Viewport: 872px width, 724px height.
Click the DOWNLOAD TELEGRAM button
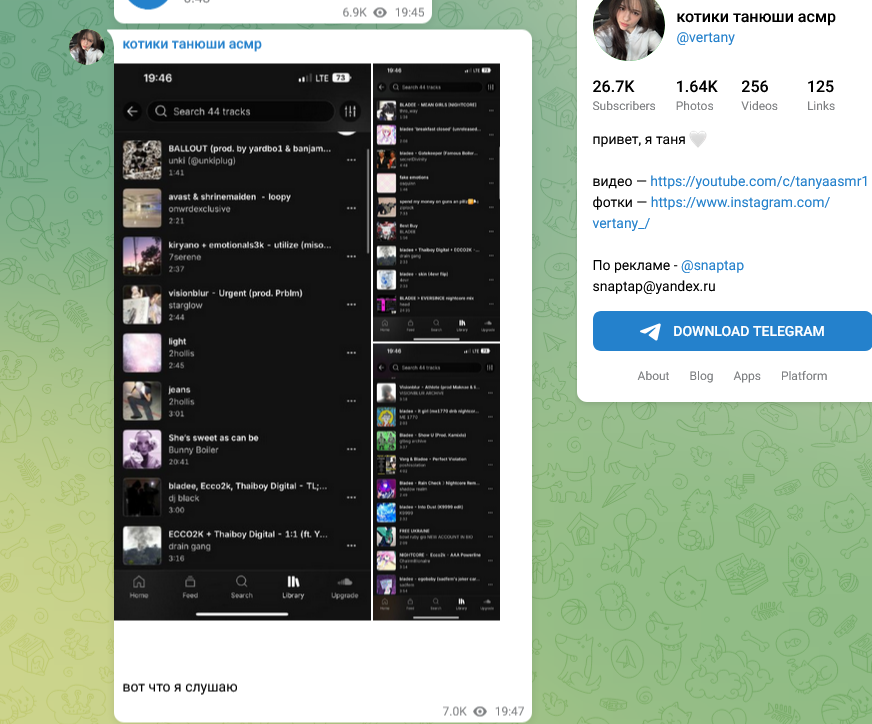732,331
